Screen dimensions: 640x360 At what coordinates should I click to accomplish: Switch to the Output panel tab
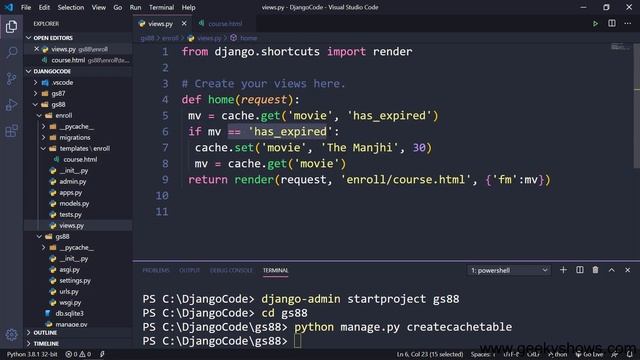point(189,270)
